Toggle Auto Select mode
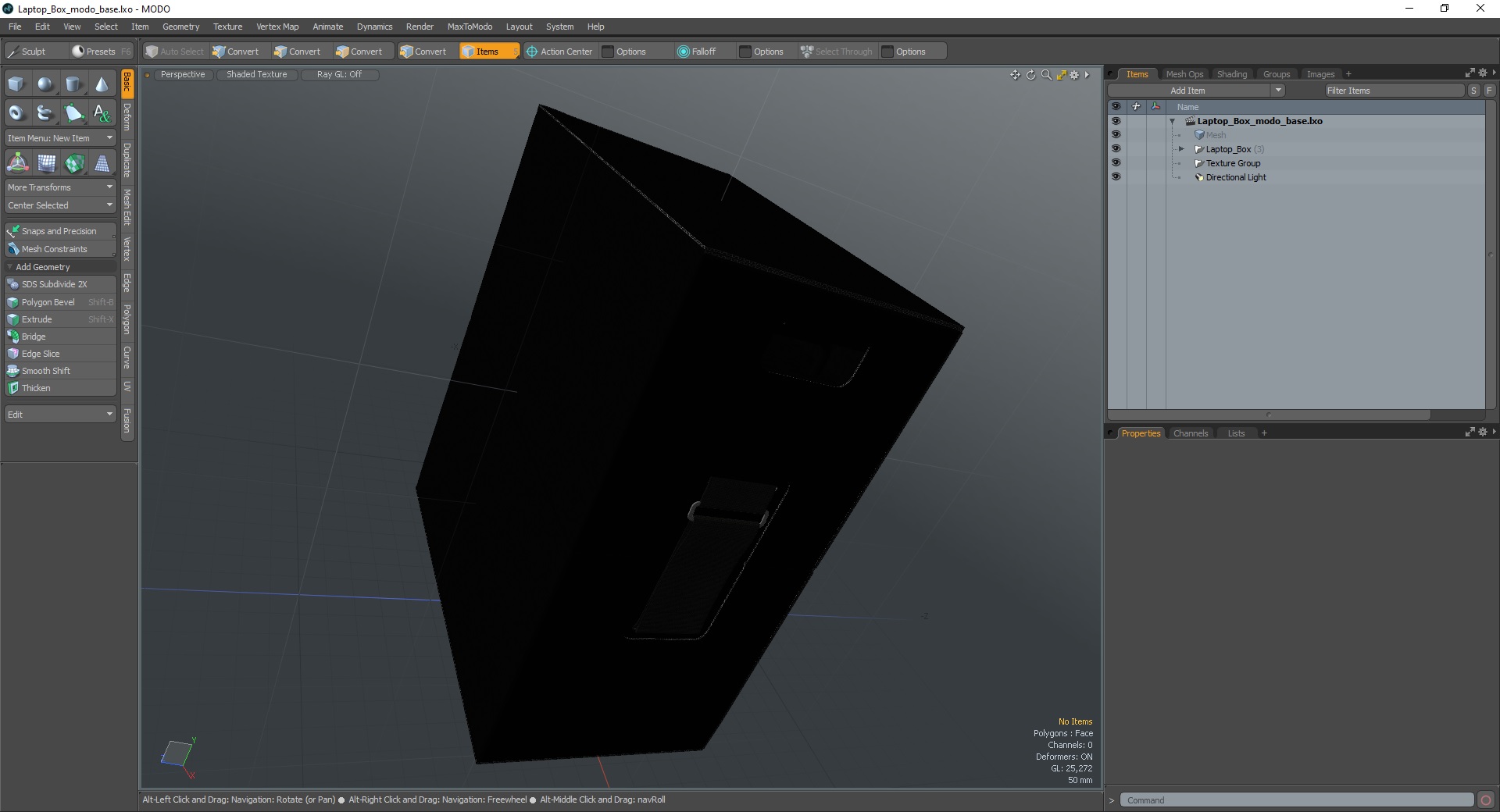1500x812 pixels. pos(175,52)
